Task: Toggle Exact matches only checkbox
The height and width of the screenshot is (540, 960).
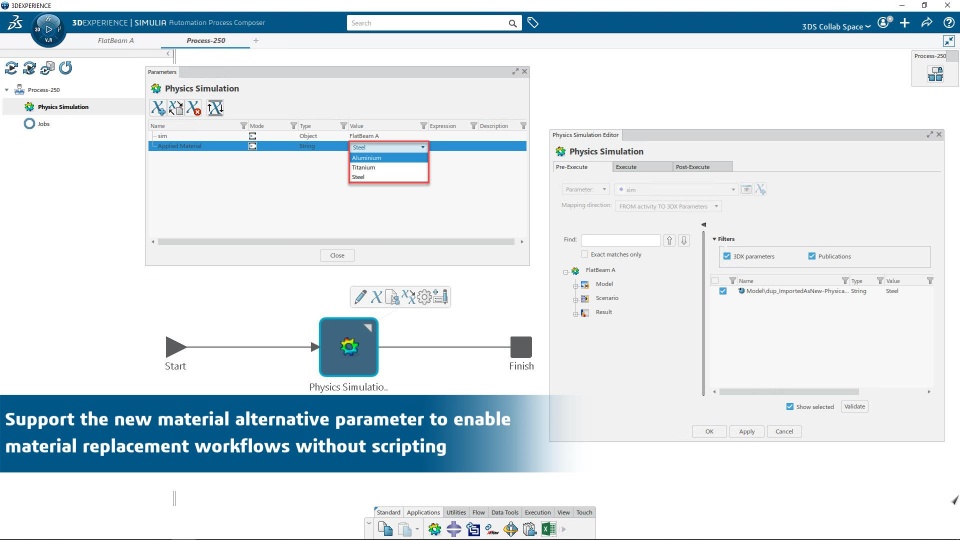Action: coord(584,254)
